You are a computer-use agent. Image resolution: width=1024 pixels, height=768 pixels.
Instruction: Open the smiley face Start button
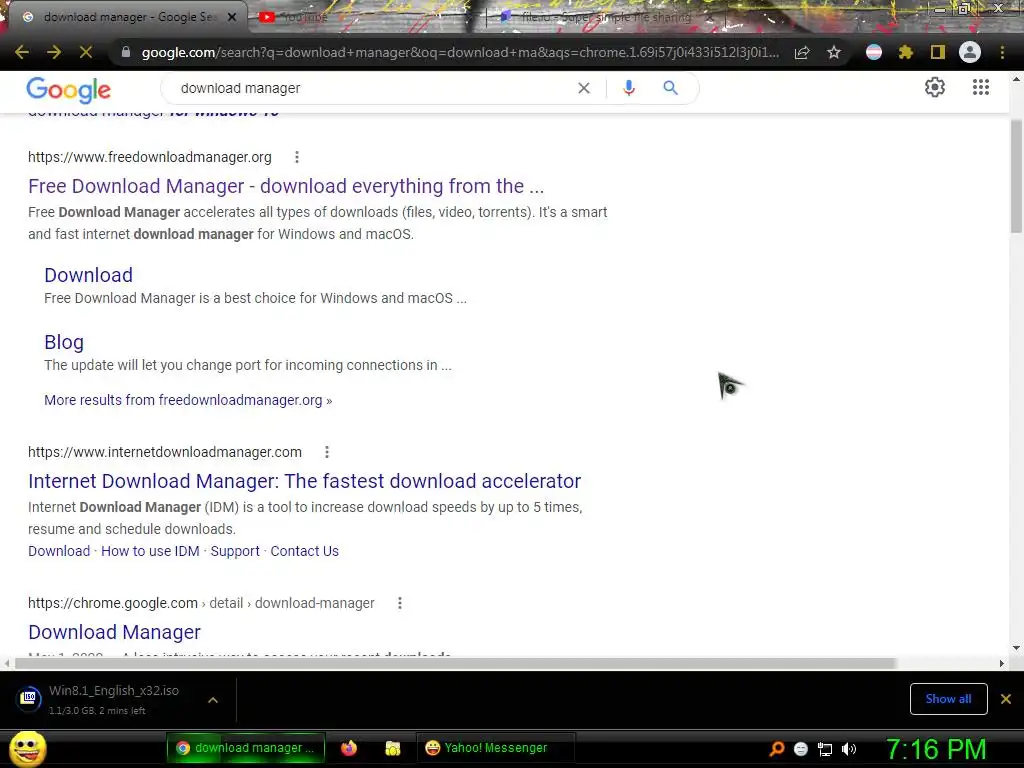[x=27, y=748]
